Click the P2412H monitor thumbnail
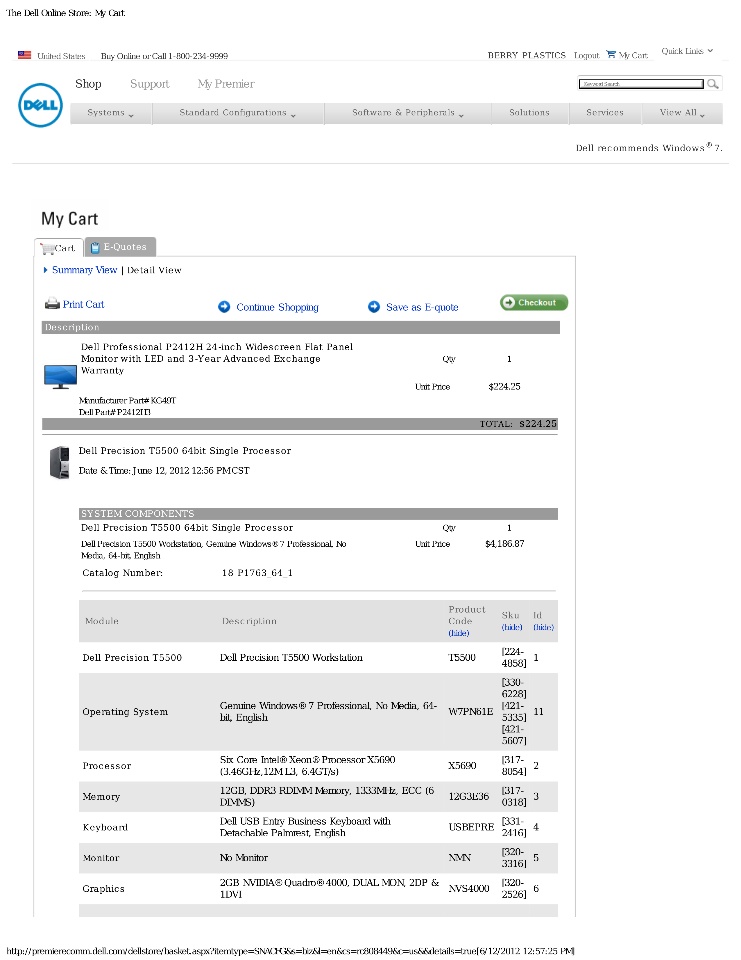 [61, 377]
